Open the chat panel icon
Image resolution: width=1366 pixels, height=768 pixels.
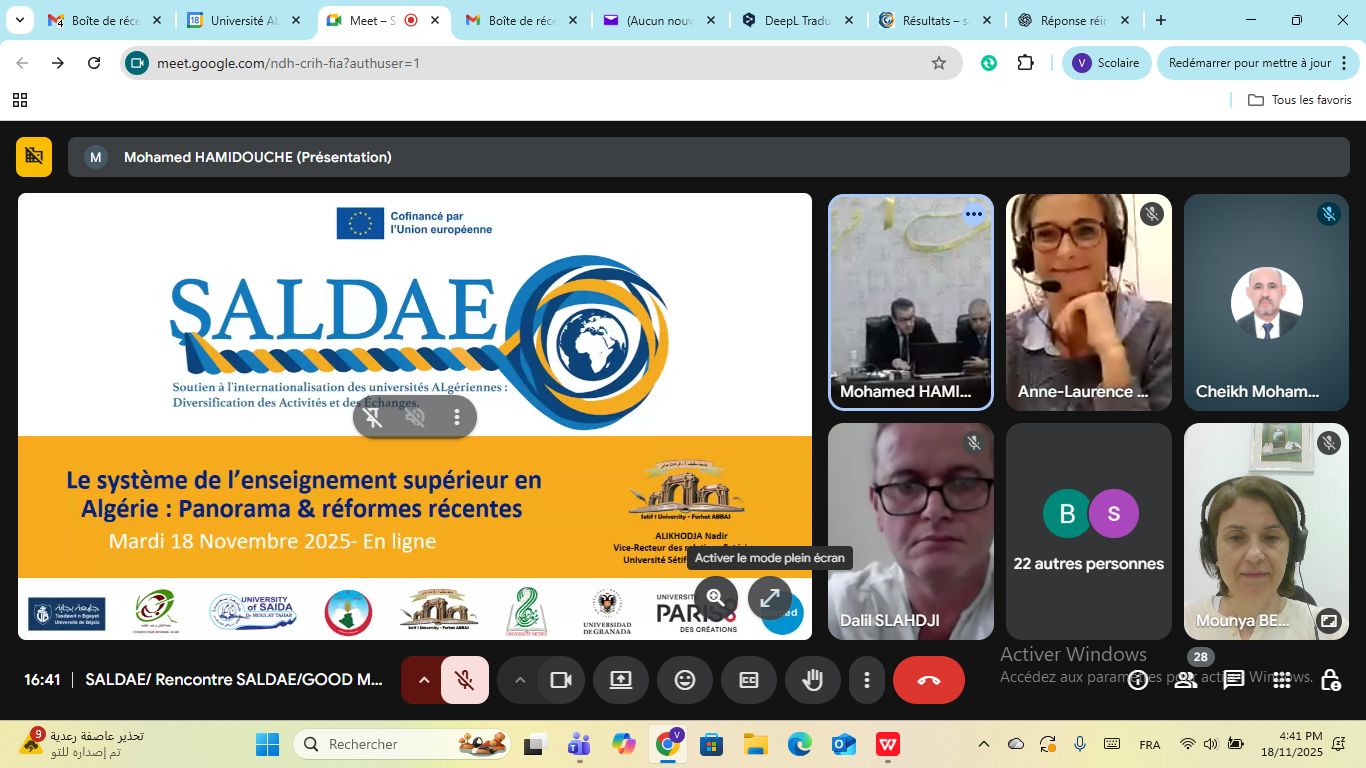[x=1234, y=680]
